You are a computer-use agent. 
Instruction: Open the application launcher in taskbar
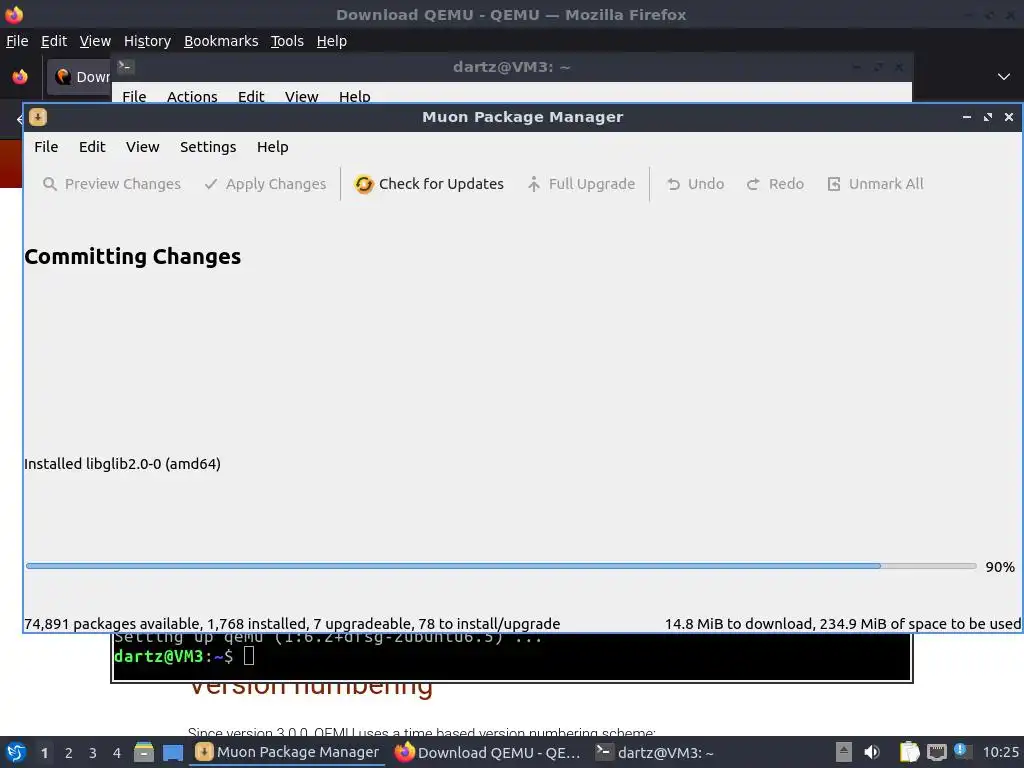click(x=16, y=752)
